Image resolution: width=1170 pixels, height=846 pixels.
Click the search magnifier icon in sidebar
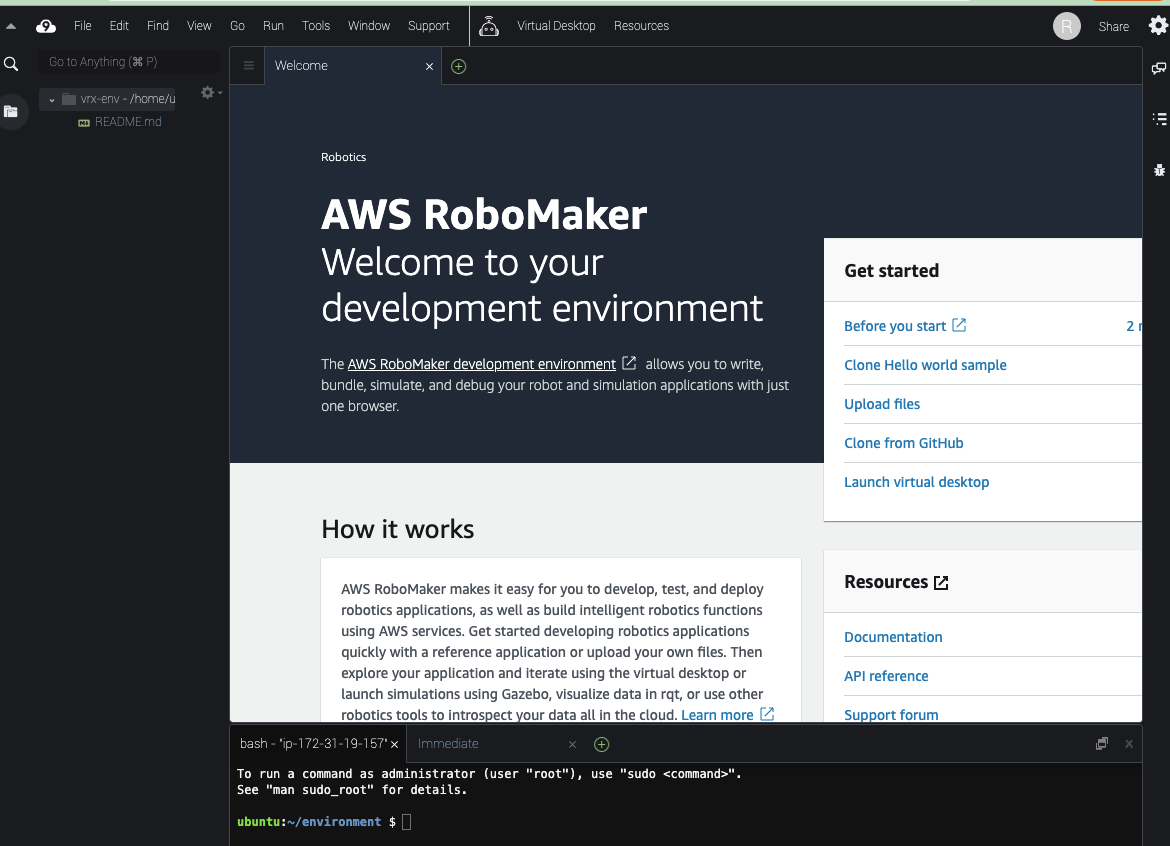click(x=11, y=64)
